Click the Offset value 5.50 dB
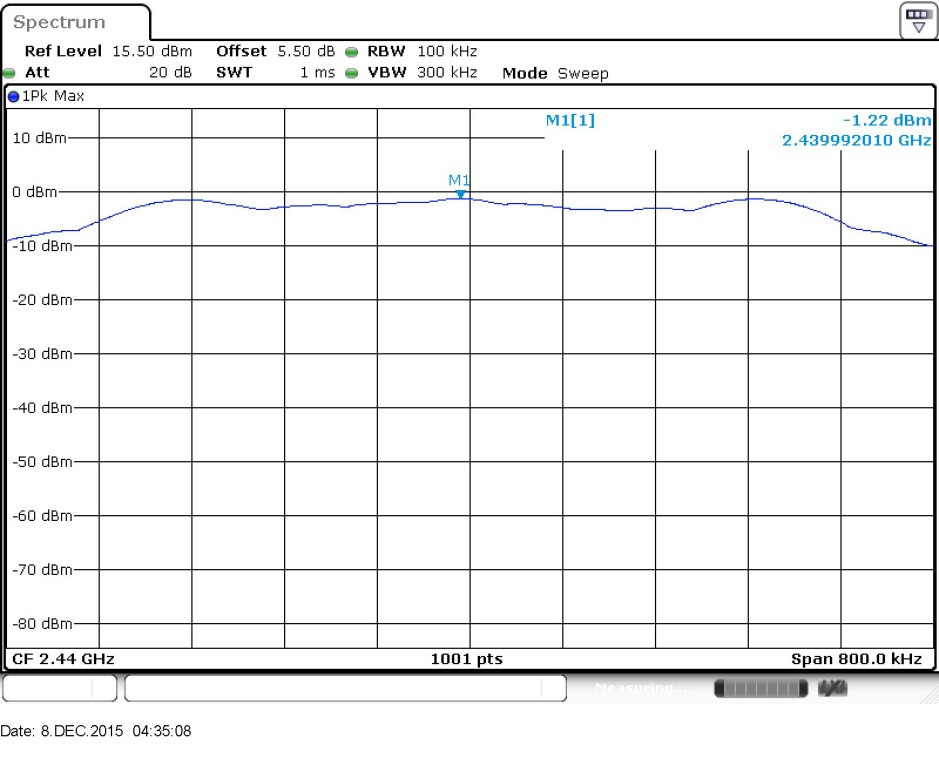The height and width of the screenshot is (758, 939). click(x=305, y=51)
